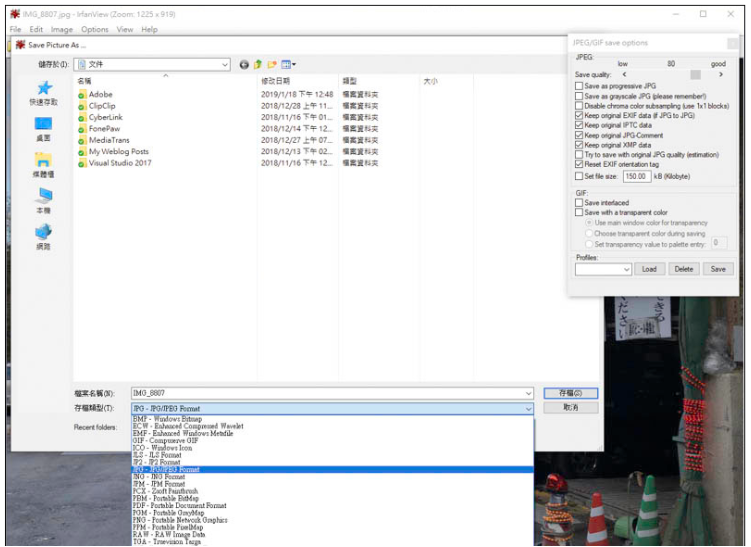Click the Quick Access star icon
Viewport: 751px width, 547px height.
point(43,90)
